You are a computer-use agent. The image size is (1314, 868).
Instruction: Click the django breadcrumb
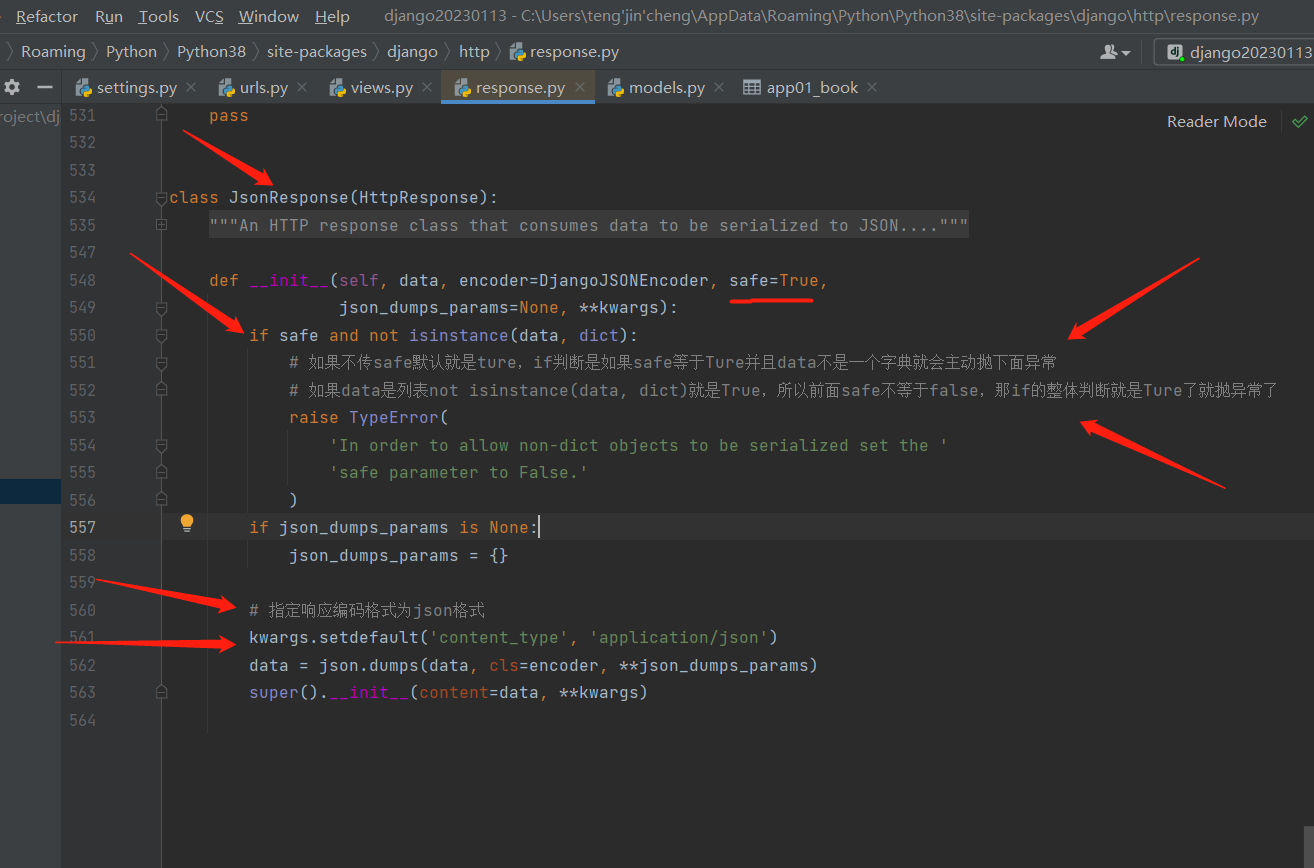pos(413,52)
